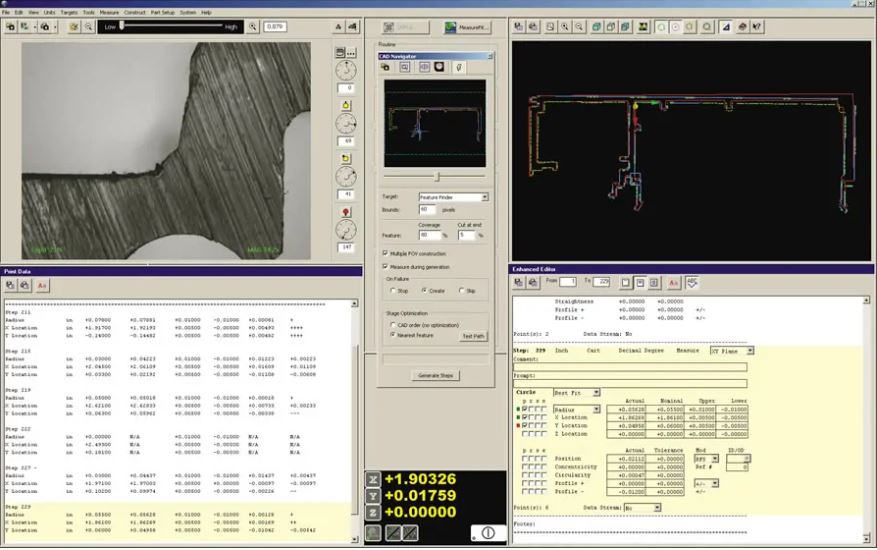Open the Part Setup menu
The width and height of the screenshot is (877, 550).
point(161,12)
